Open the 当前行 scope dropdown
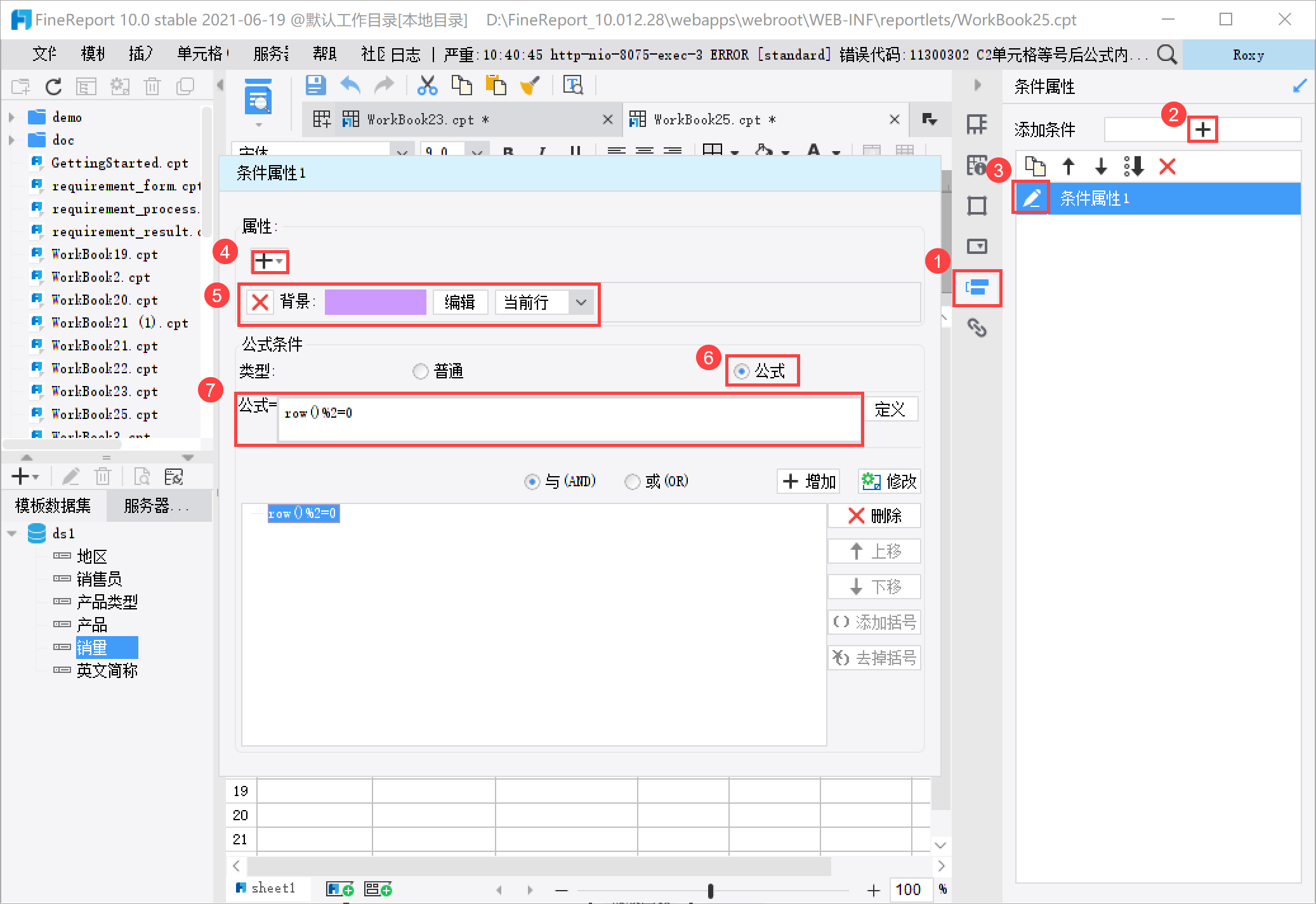 click(581, 302)
